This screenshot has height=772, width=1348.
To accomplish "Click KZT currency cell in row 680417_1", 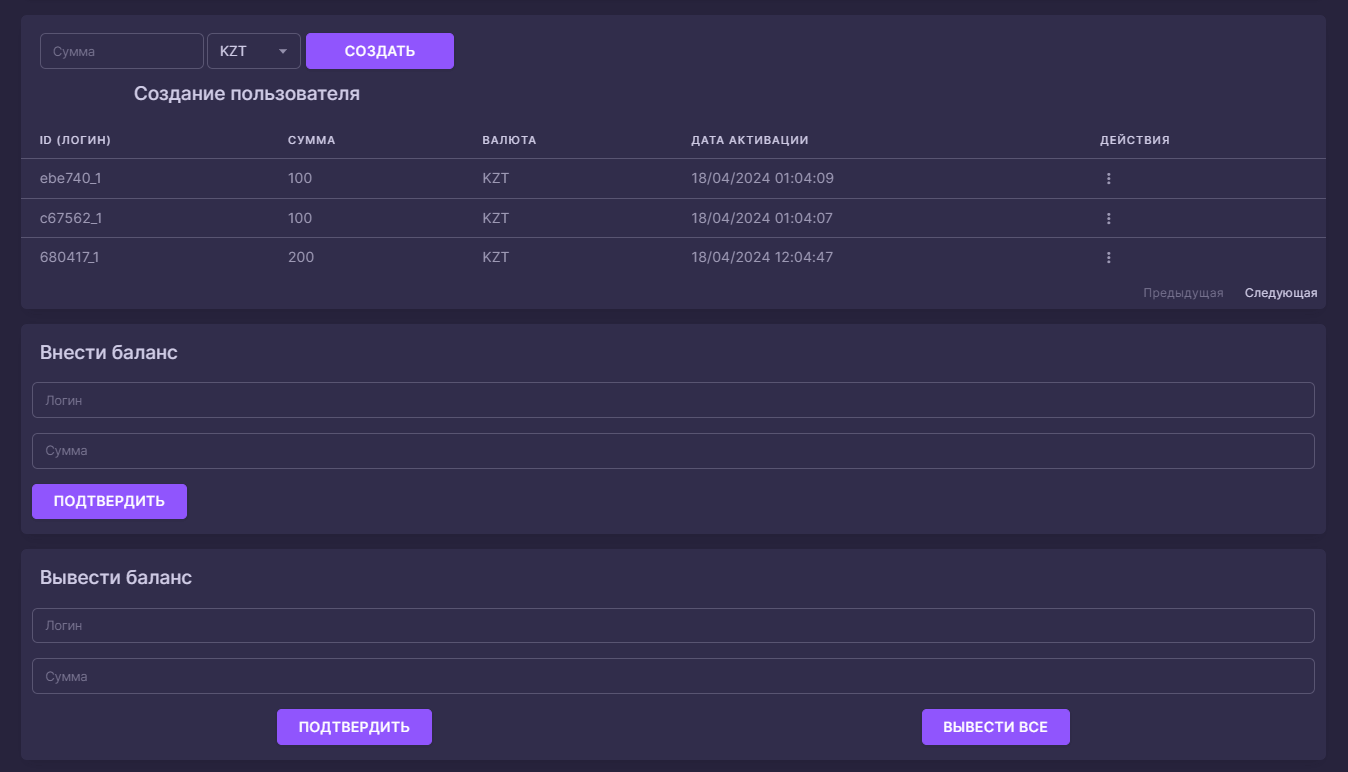I will 495,257.
